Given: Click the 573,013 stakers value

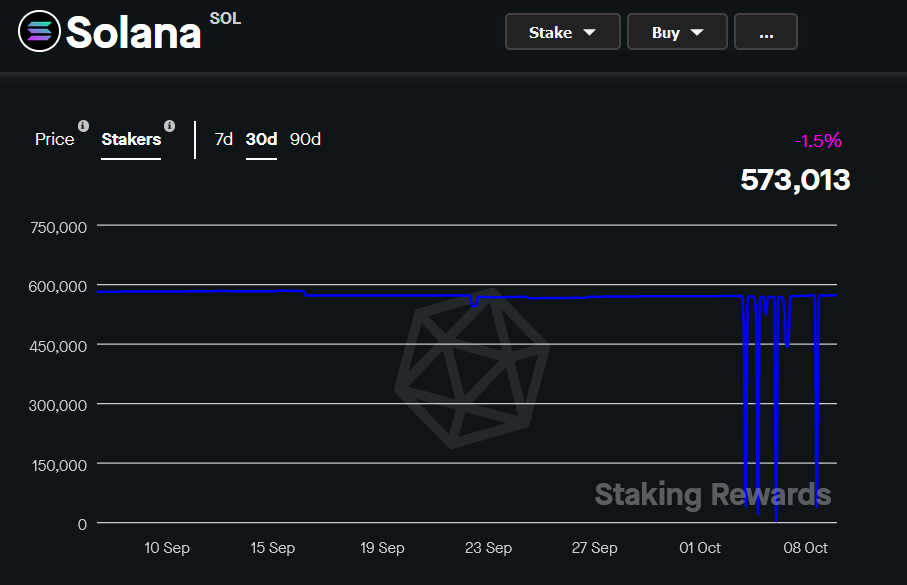Looking at the screenshot, I should click(x=795, y=180).
